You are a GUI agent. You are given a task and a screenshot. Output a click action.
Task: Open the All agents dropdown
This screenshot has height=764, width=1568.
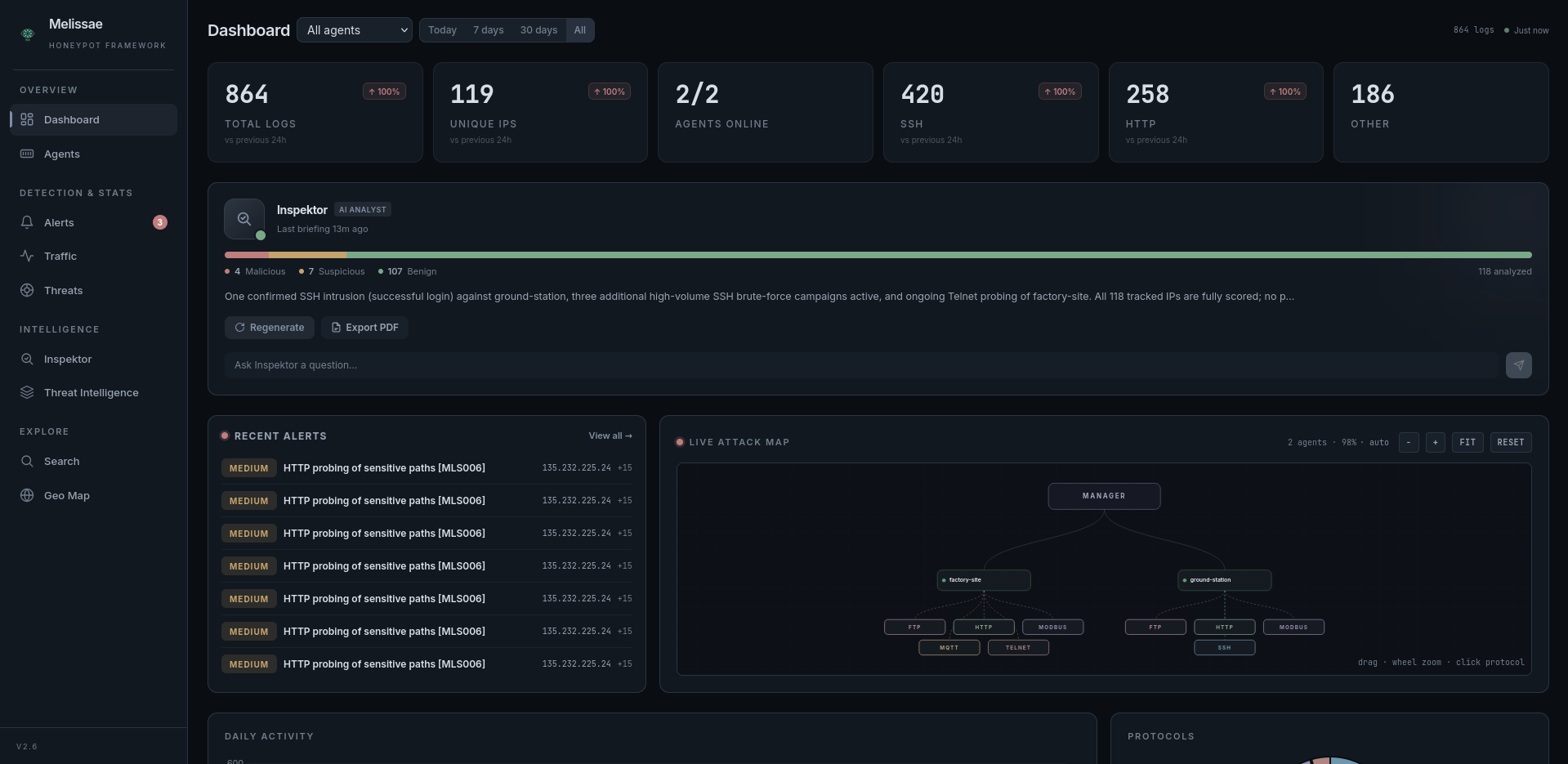355,30
